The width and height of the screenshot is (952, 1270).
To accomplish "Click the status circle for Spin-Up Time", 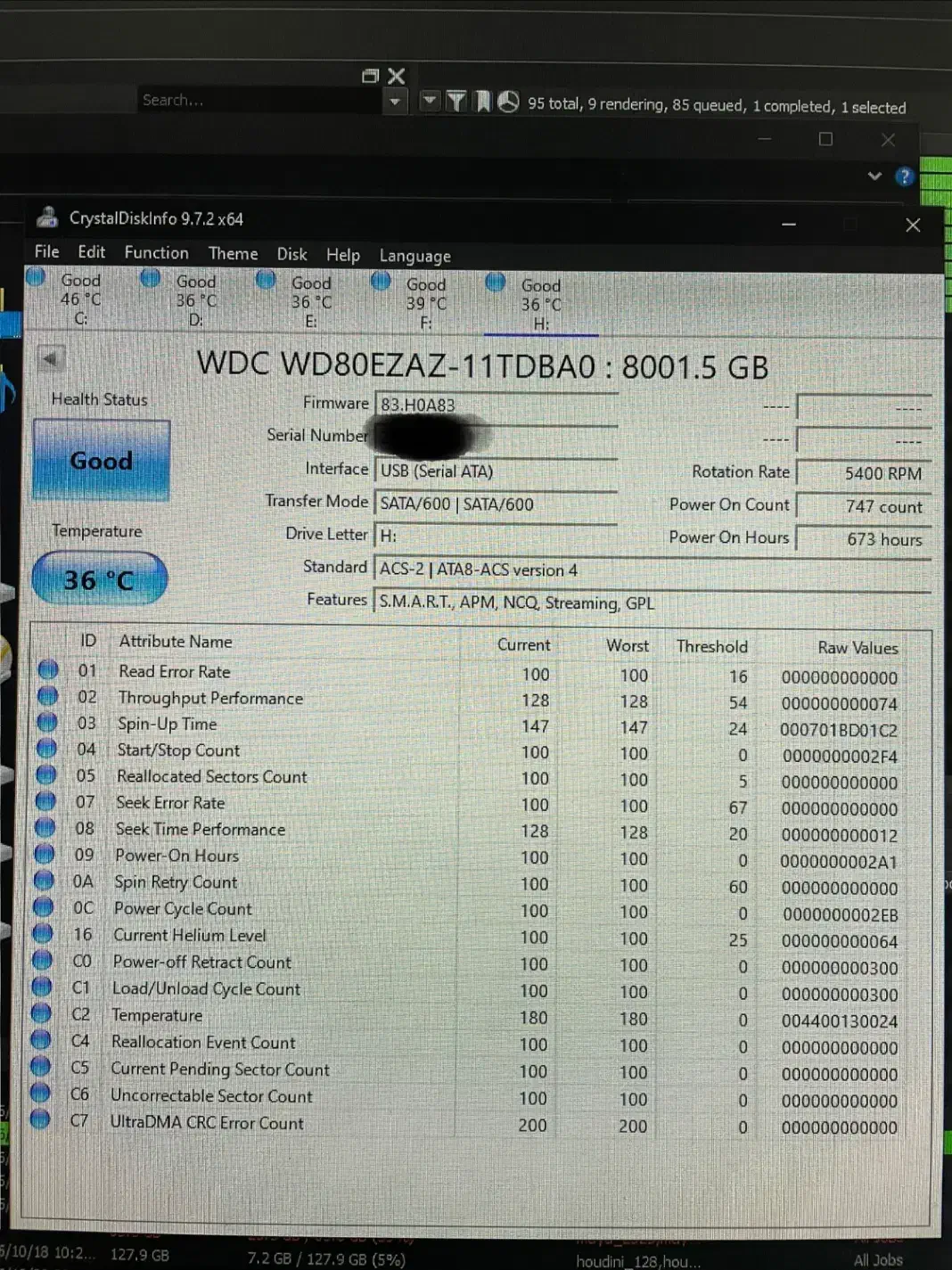I will (x=47, y=722).
